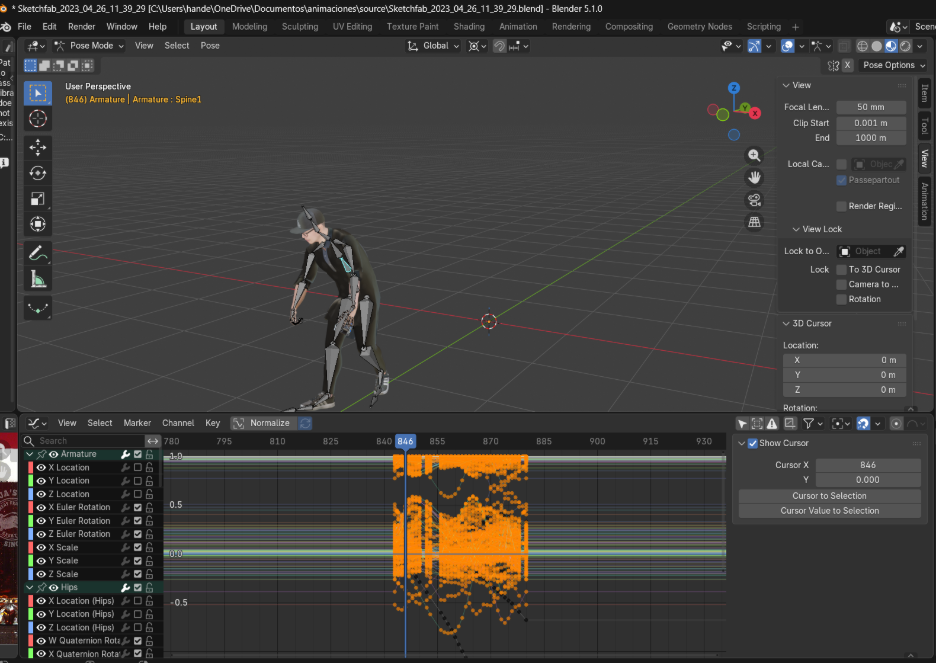This screenshot has width=936, height=663.
Task: Activate the Rotate tool
Action: [x=38, y=173]
